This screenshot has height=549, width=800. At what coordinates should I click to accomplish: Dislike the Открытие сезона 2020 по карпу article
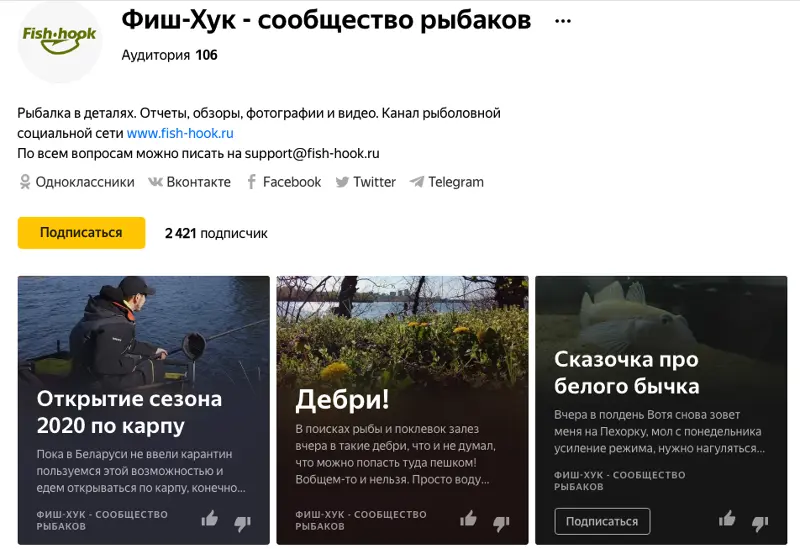[242, 522]
